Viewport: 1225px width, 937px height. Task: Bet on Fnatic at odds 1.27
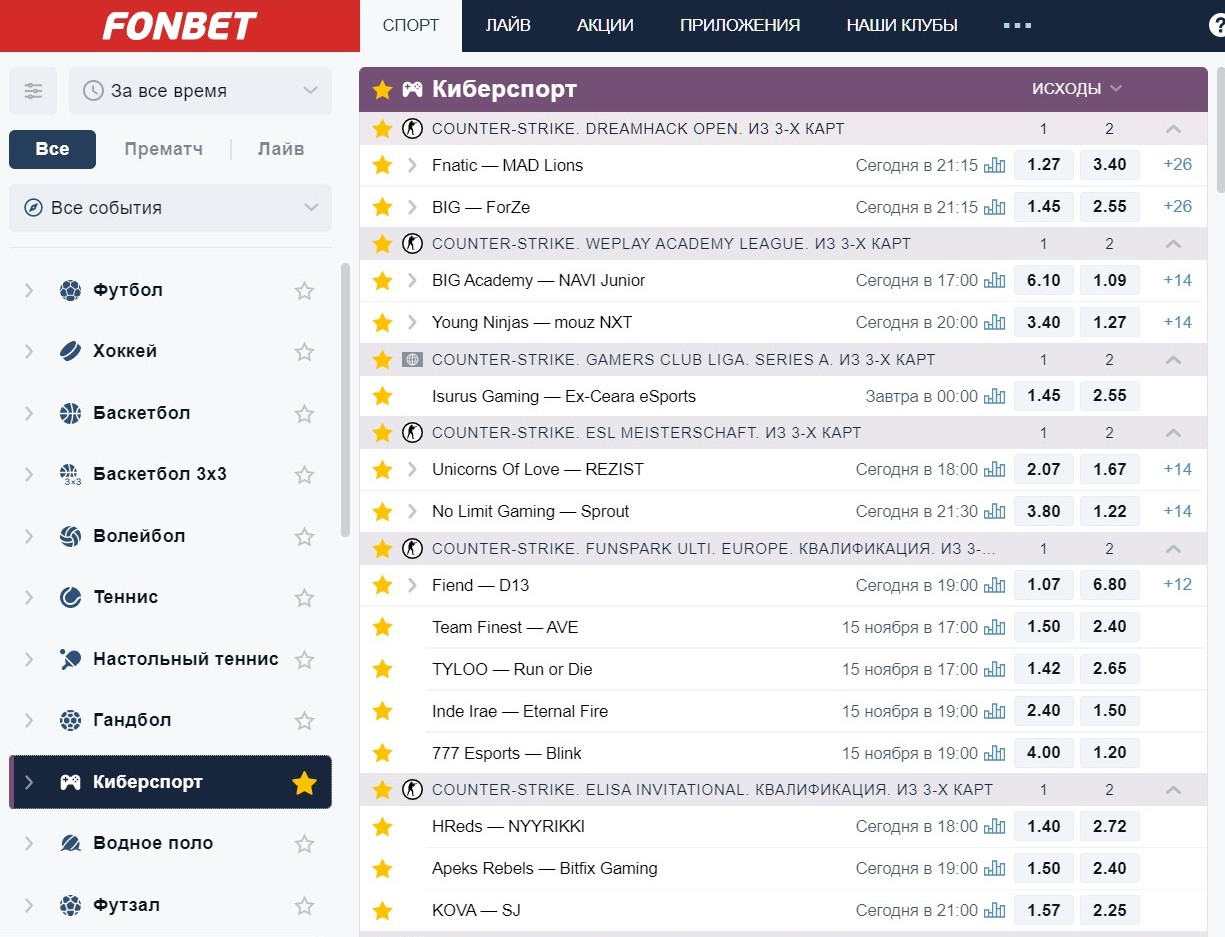click(1044, 165)
